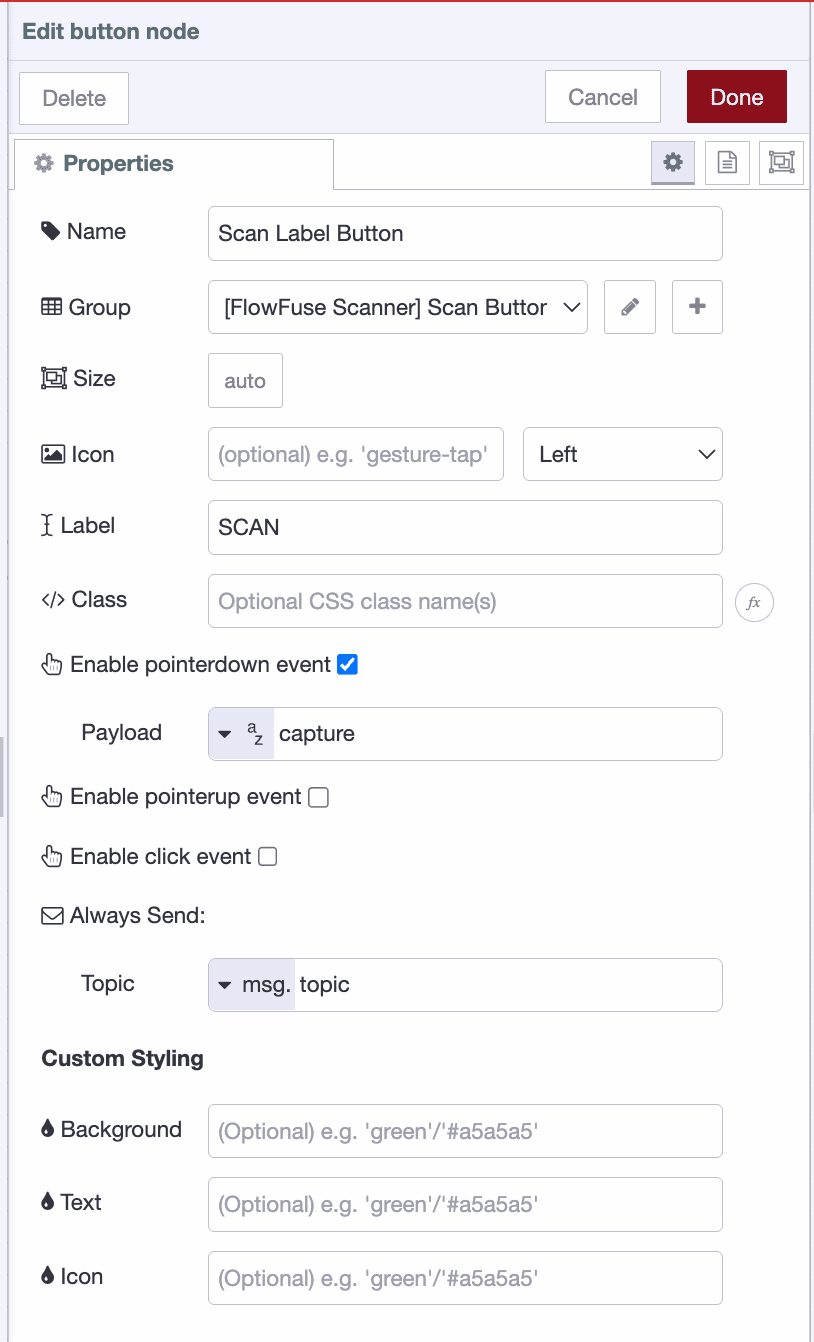Screen dimensions: 814x1342
Task: Add a new group with plus icon
Action: coord(696,307)
